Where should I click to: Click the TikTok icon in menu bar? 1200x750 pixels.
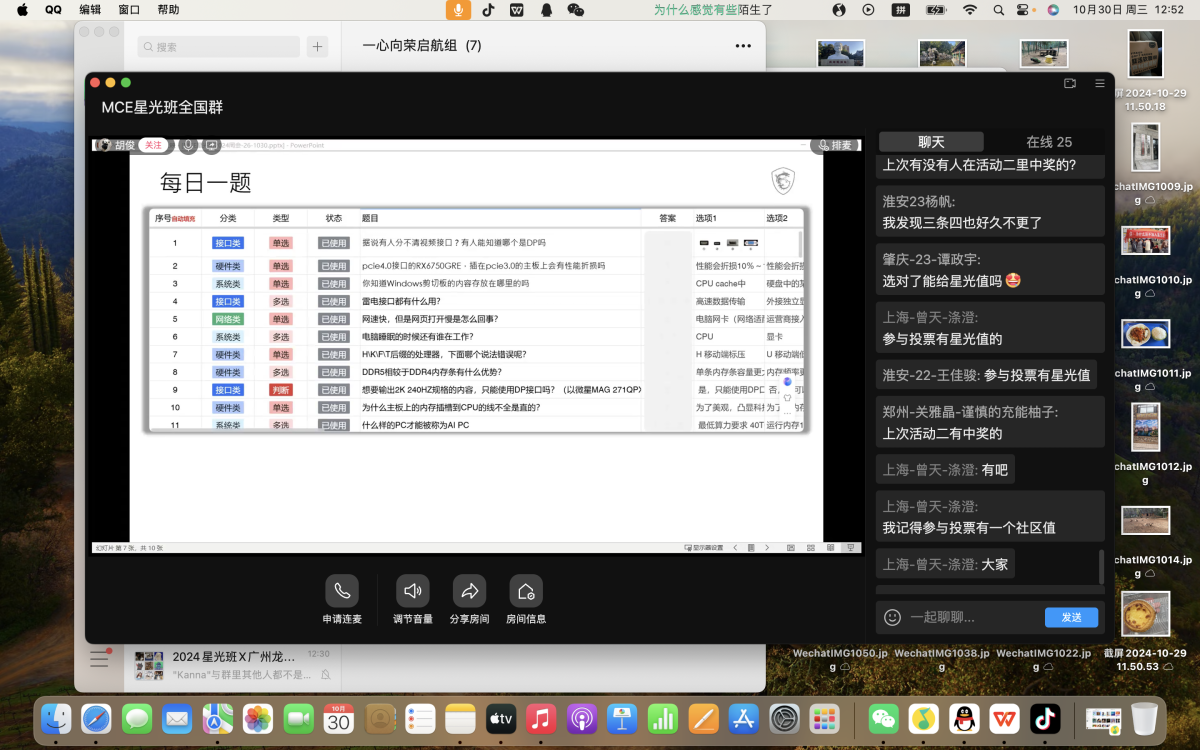[x=488, y=9]
